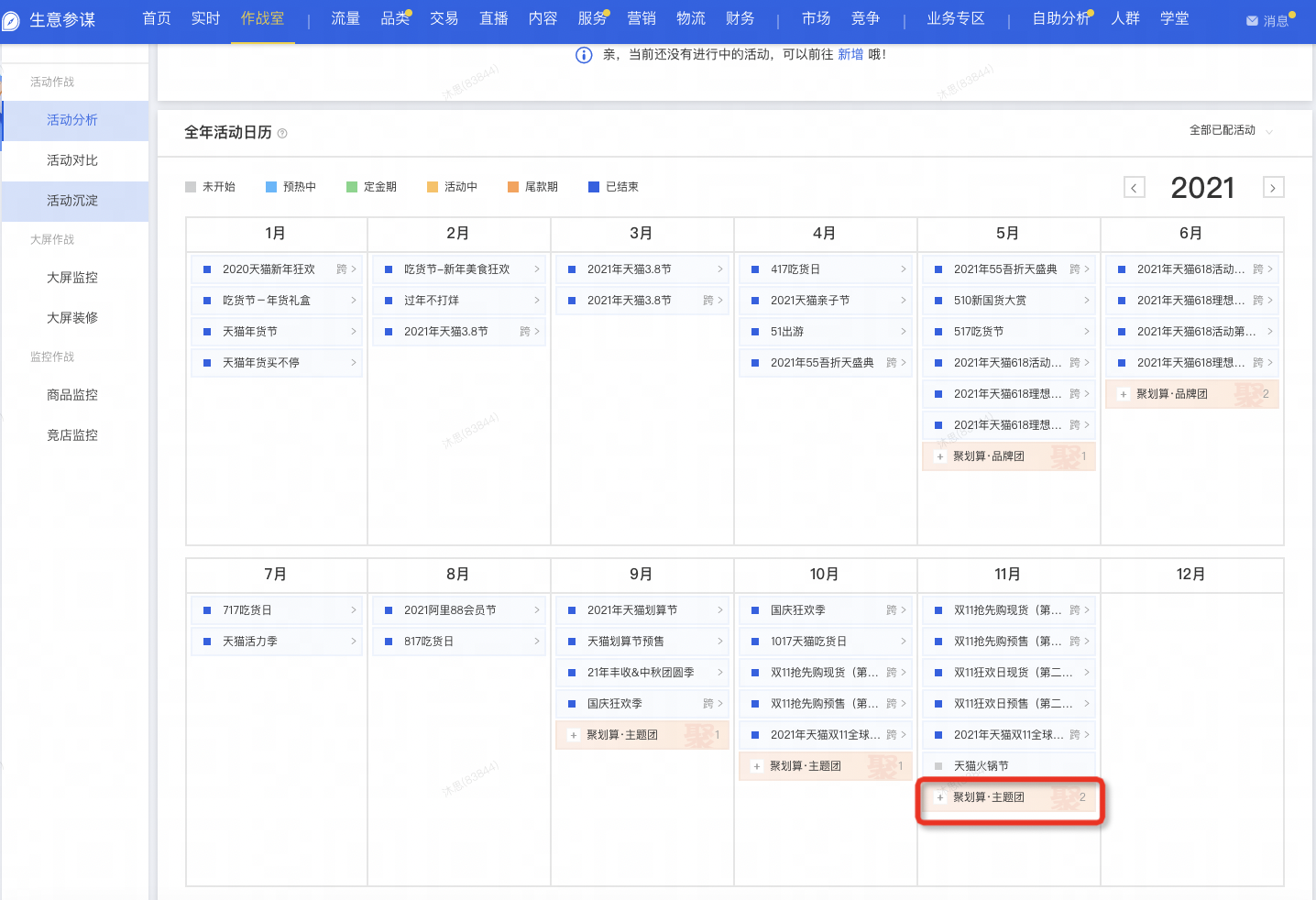Click arrow on 过年不打烊 row
1316x900 pixels.
click(x=537, y=301)
